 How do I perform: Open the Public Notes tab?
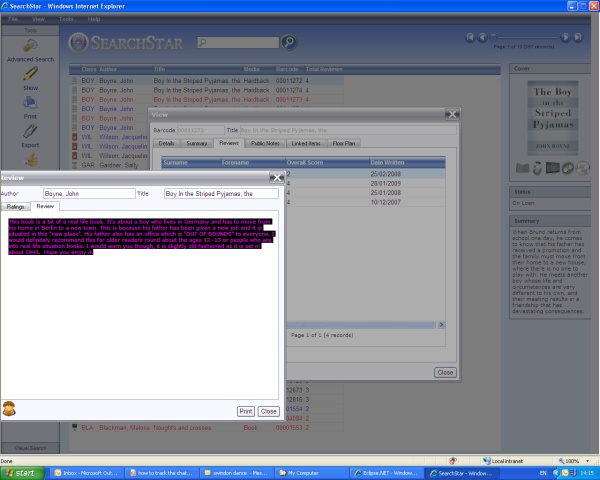(265, 143)
